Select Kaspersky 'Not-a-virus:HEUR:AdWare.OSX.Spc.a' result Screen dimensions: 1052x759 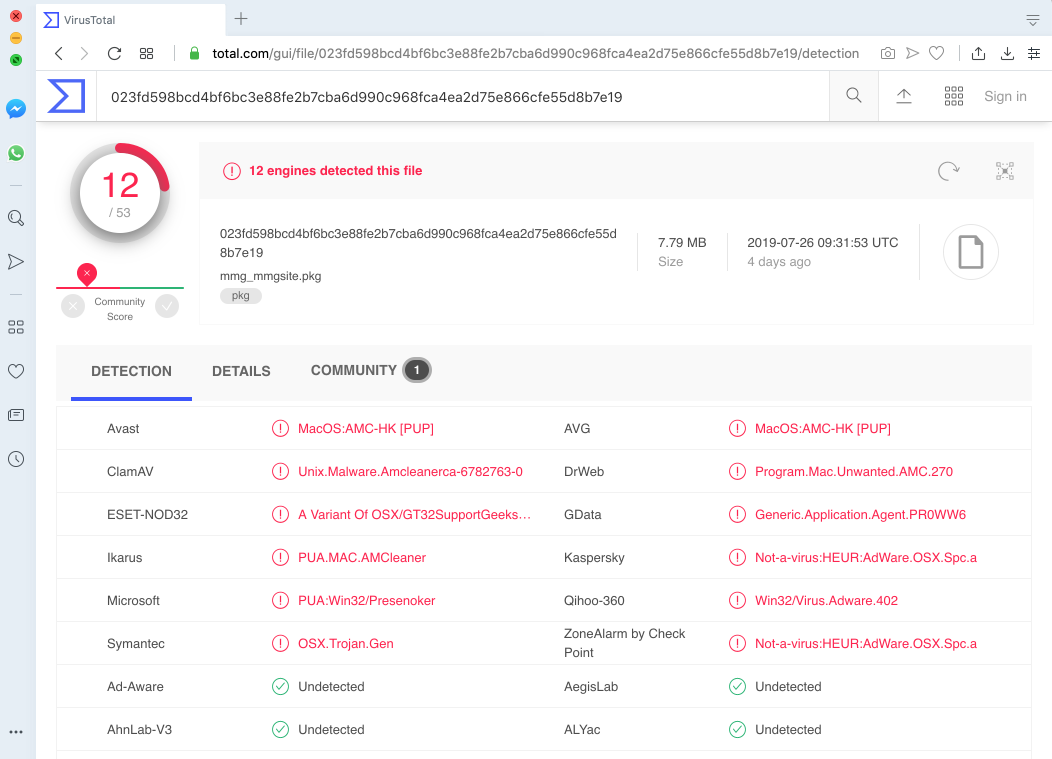click(865, 557)
